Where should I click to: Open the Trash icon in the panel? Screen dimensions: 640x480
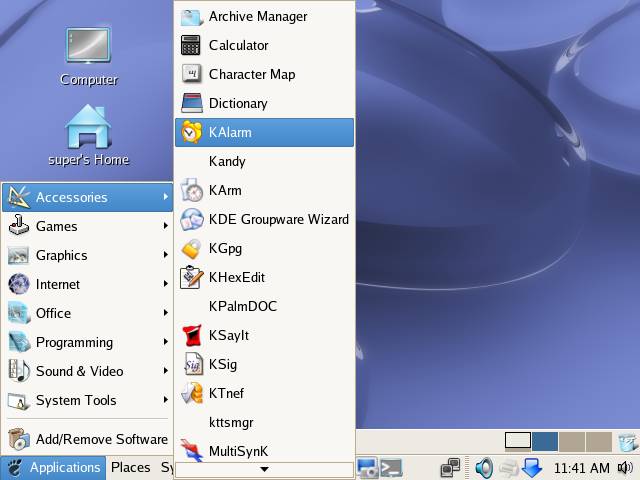pos(627,441)
